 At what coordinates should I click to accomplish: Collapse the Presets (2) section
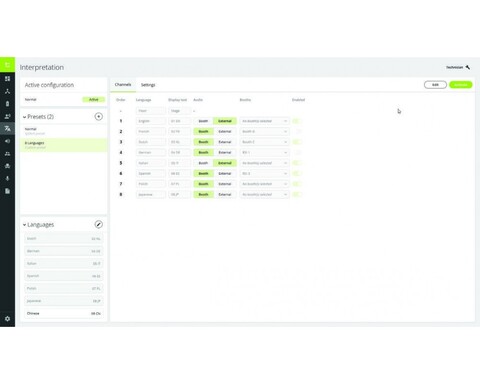[24, 117]
